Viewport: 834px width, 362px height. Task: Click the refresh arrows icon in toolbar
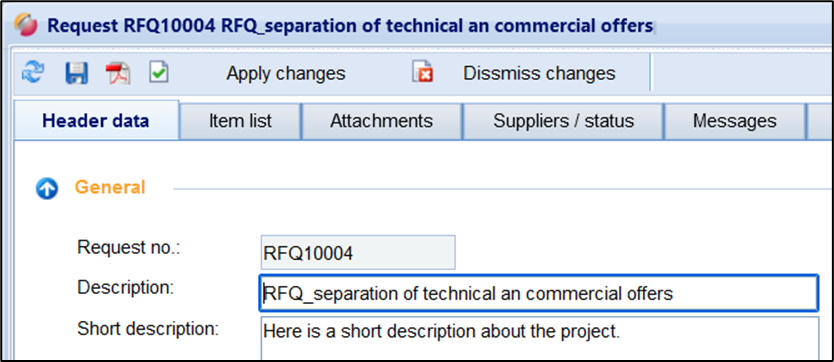33,73
